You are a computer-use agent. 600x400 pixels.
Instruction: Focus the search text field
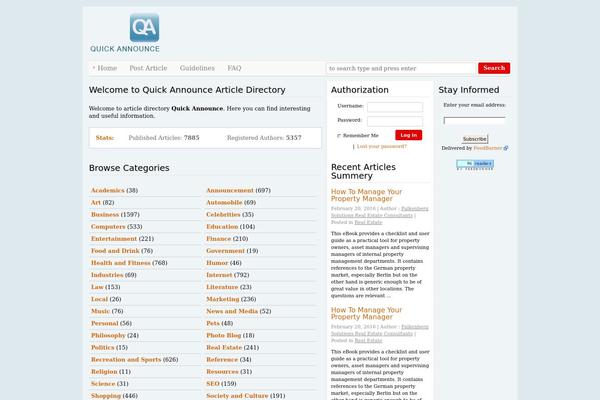pyautogui.click(x=401, y=69)
